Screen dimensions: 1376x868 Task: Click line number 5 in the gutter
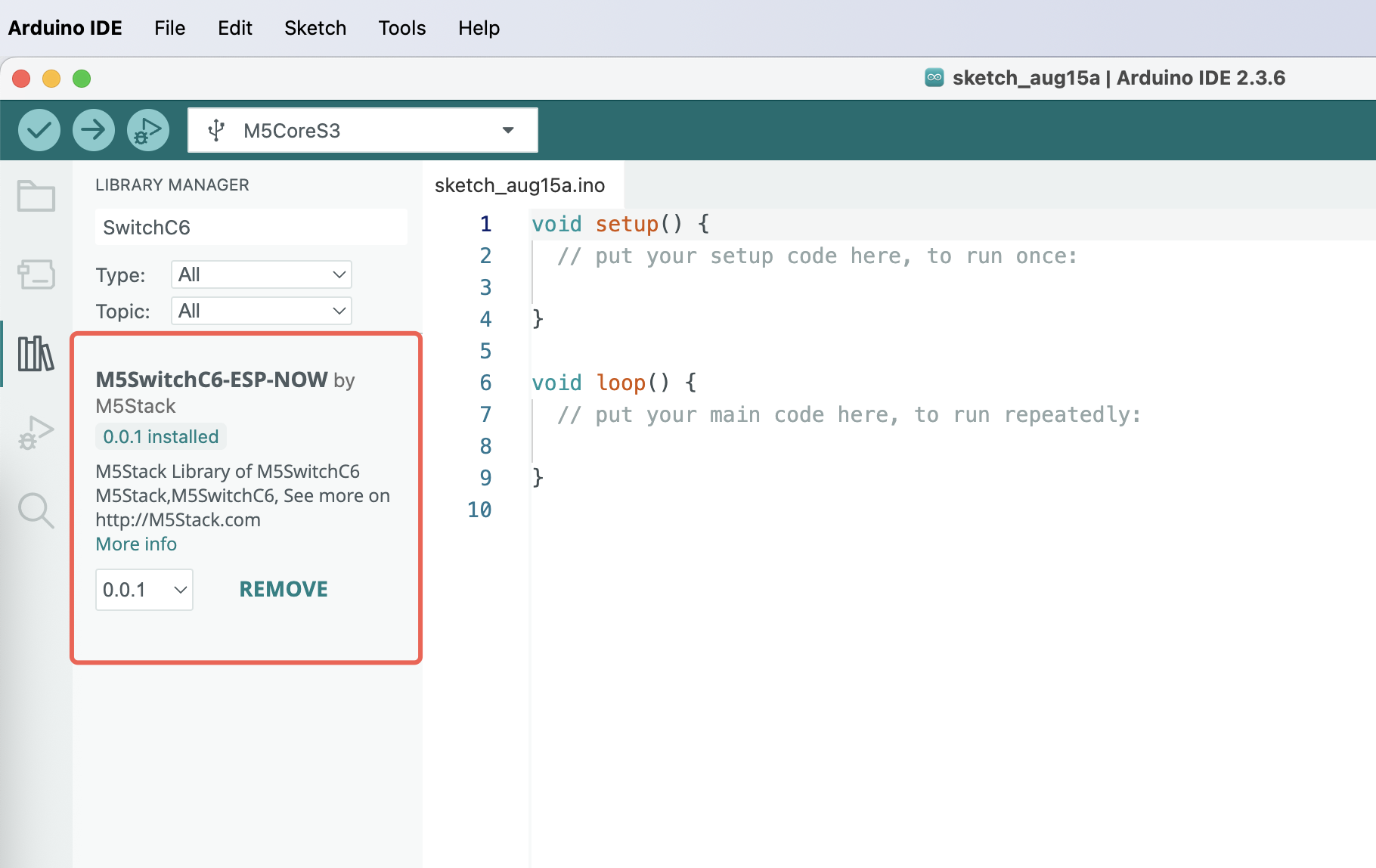[485, 351]
